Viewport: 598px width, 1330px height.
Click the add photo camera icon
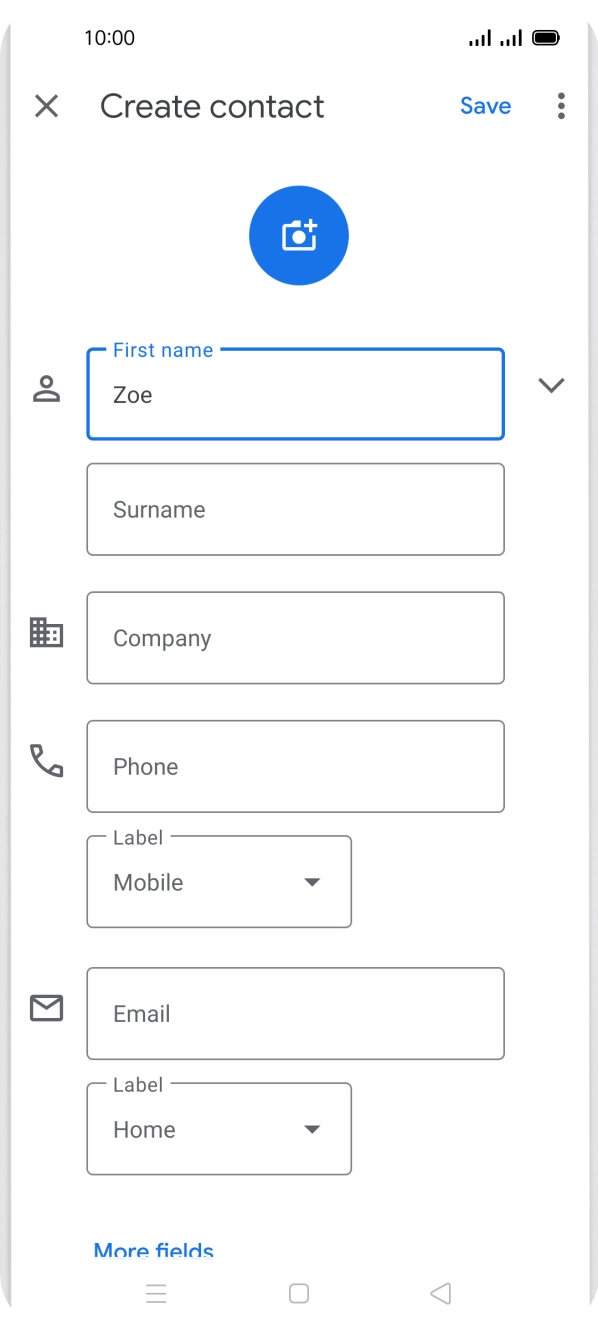[x=298, y=235]
